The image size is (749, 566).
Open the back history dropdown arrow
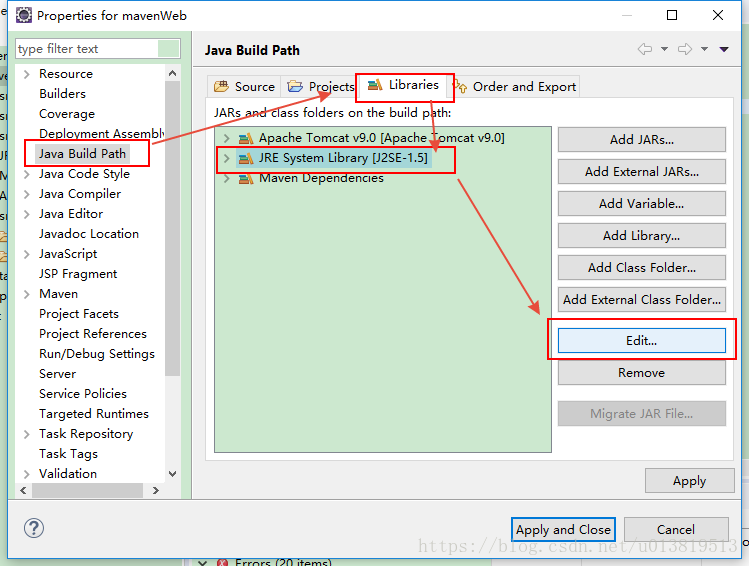664,49
